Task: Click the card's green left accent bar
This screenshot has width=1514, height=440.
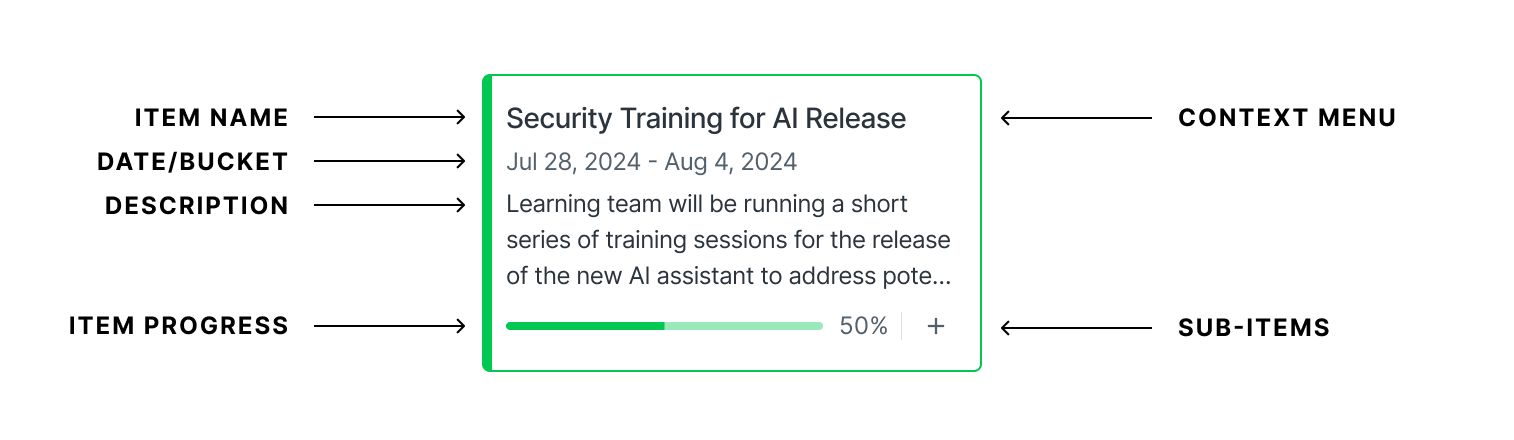Action: tap(487, 222)
